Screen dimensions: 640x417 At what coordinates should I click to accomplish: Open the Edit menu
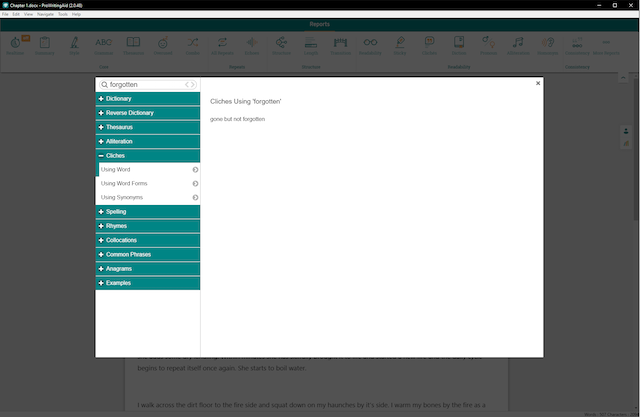[x=16, y=14]
